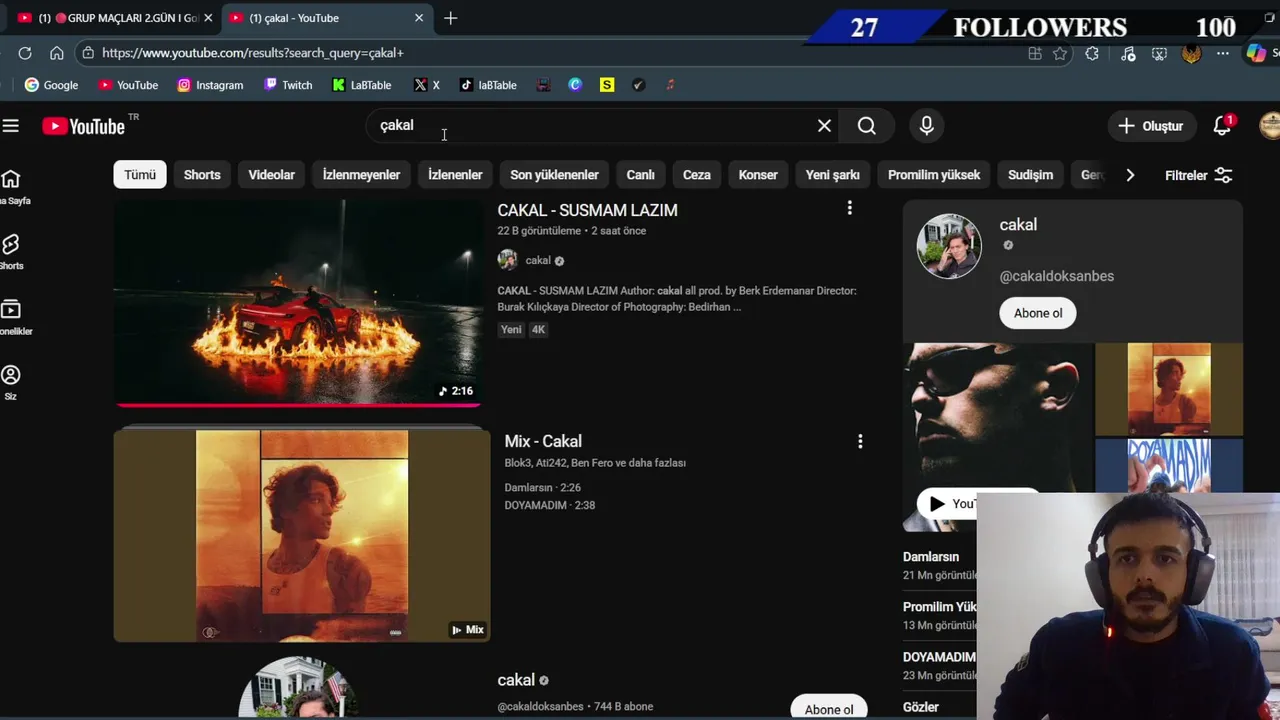Open the Filtreler filter panel
1280x720 pixels.
1198,175
